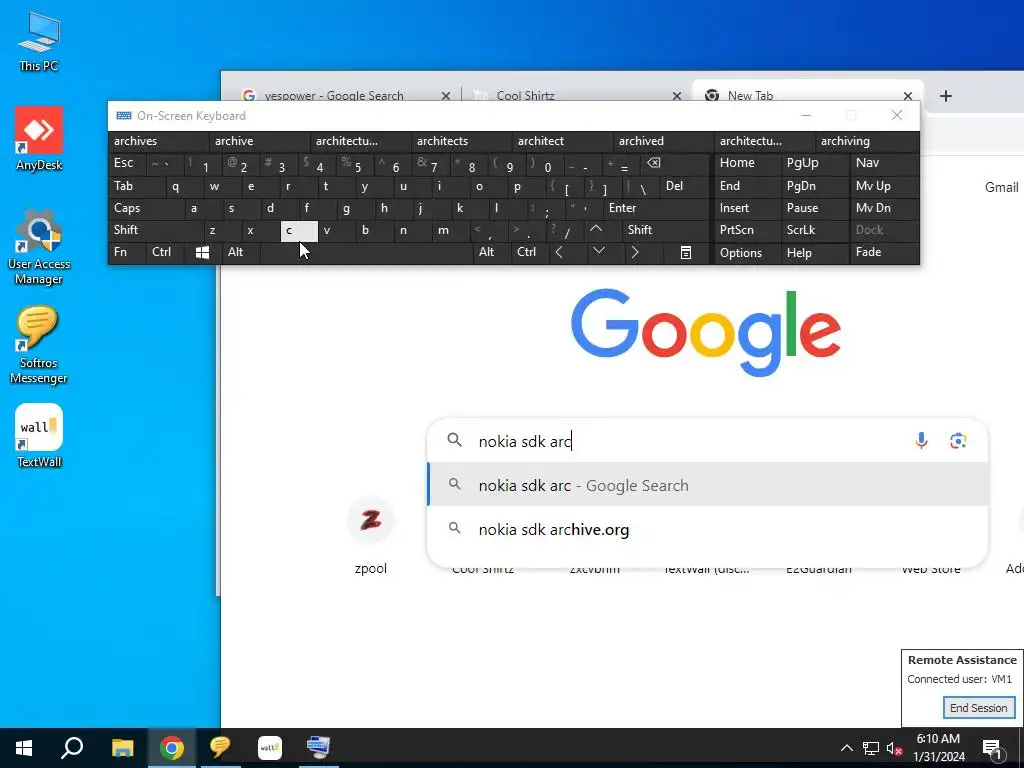Click End Session in Remote Assistance

[978, 708]
